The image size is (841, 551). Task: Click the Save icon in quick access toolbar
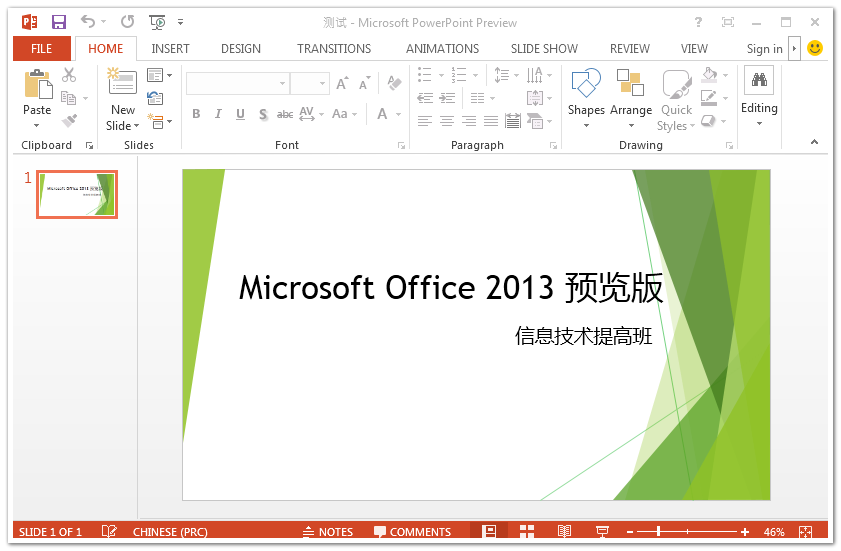pos(58,22)
